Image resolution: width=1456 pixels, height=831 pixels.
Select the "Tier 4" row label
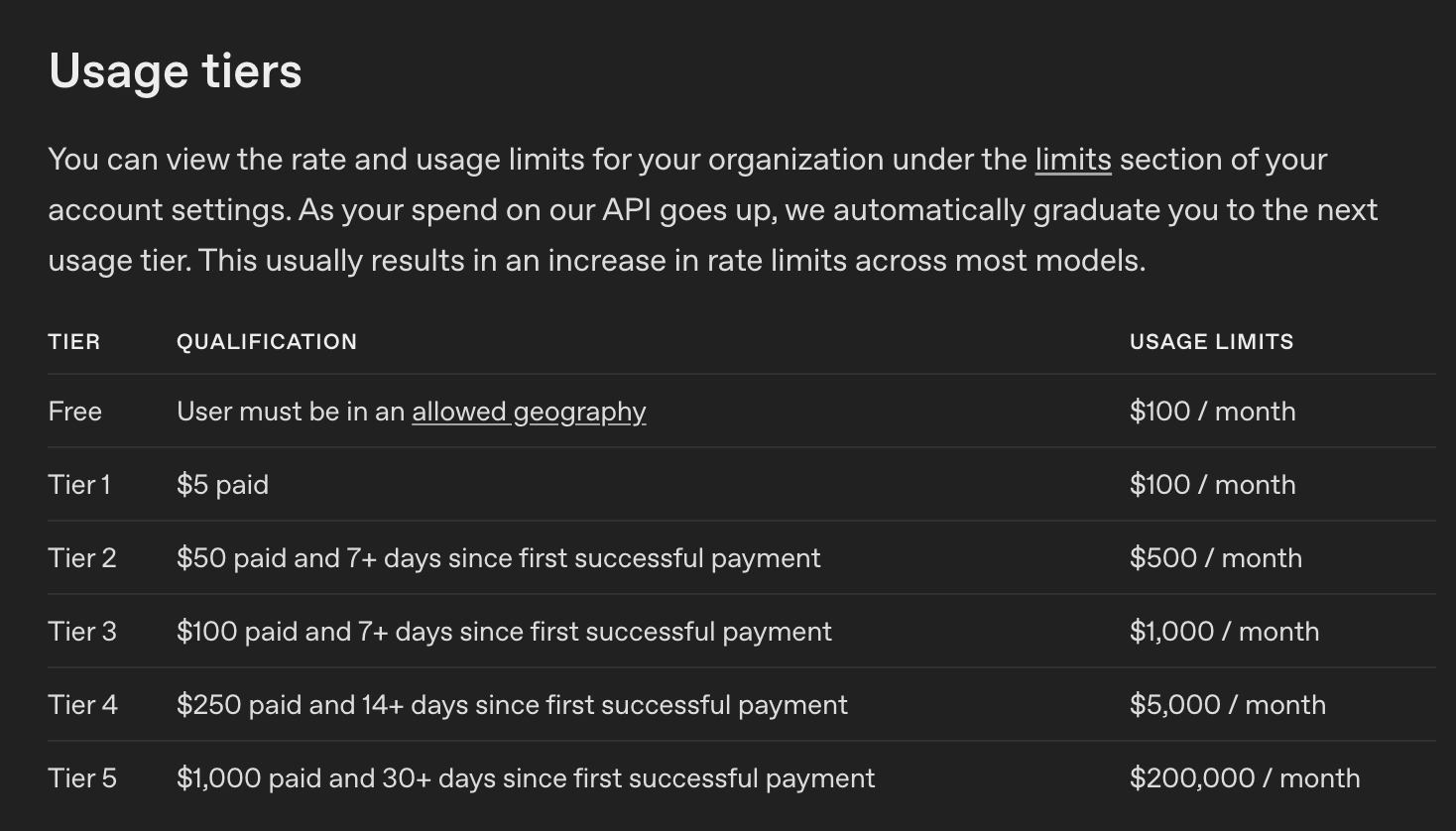tap(82, 705)
